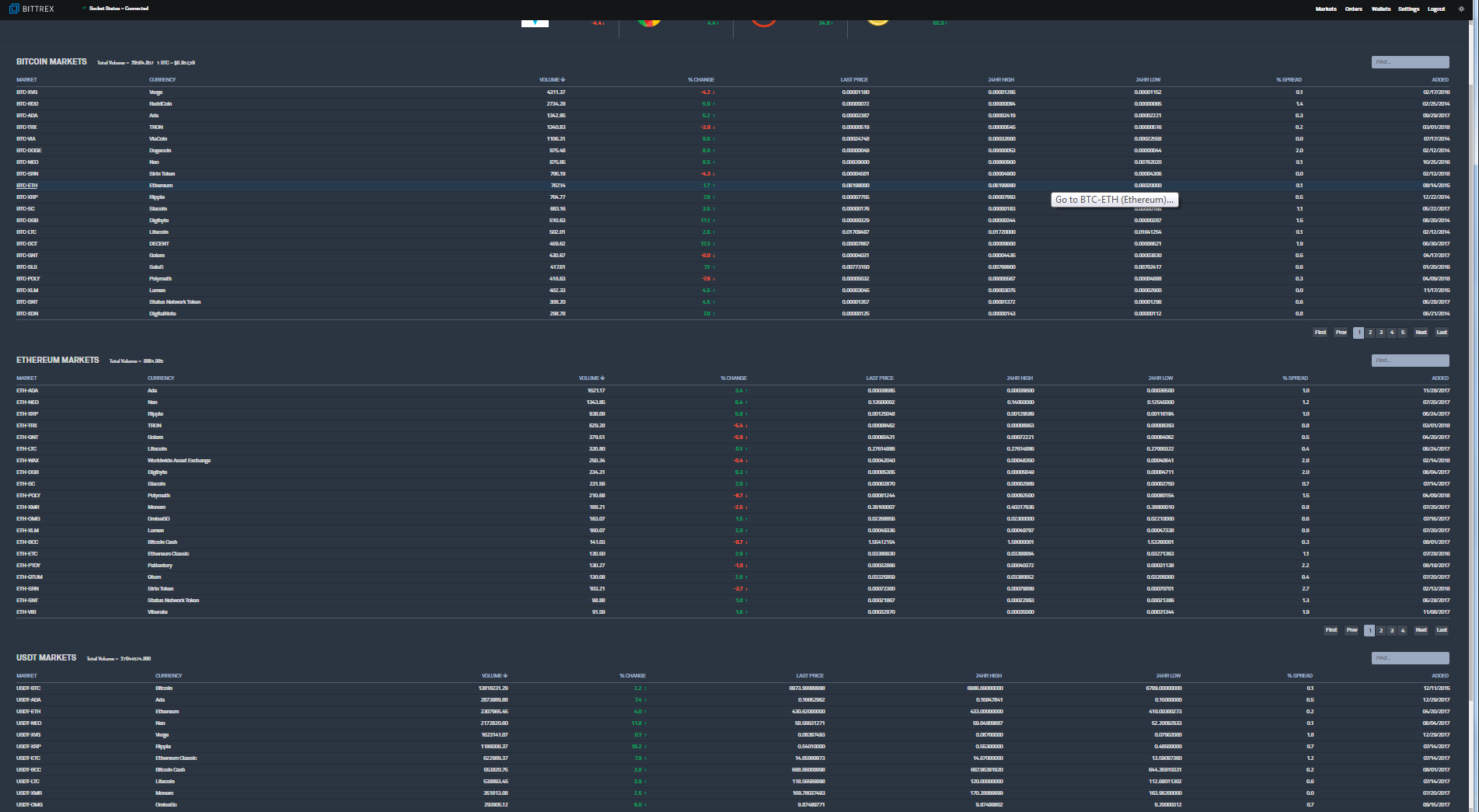Open the Wallets menu
Viewport: 1479px width, 812px height.
1381,9
